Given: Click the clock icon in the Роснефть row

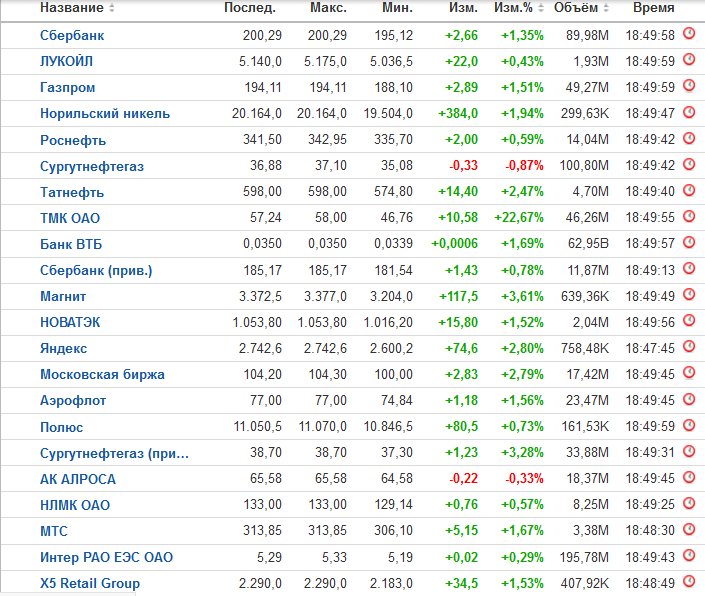Looking at the screenshot, I should click(689, 138).
